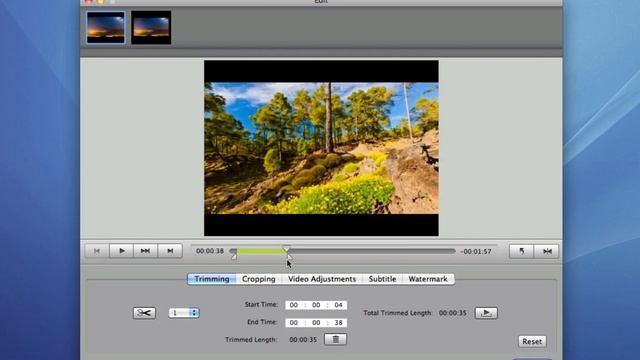The image size is (640, 360).
Task: Click the End Time minutes field
Action: (x=316, y=322)
